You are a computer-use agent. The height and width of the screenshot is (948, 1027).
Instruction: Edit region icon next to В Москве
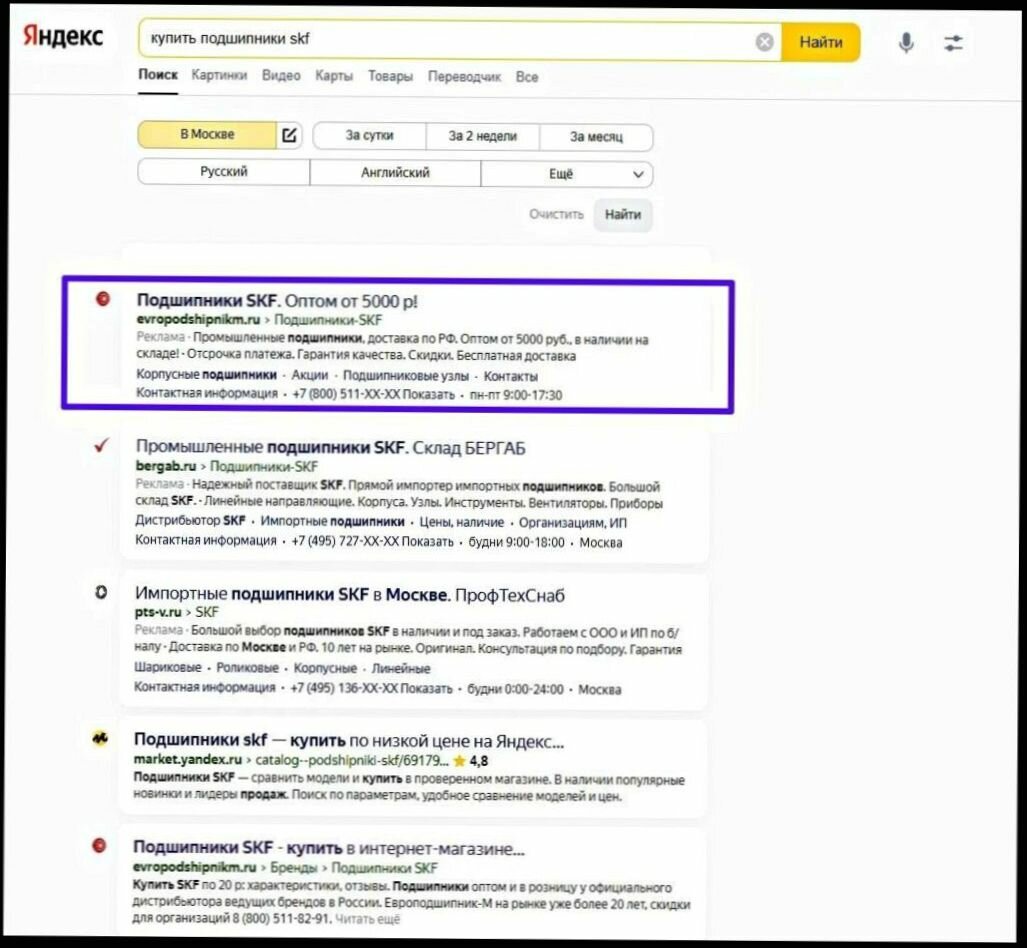289,136
